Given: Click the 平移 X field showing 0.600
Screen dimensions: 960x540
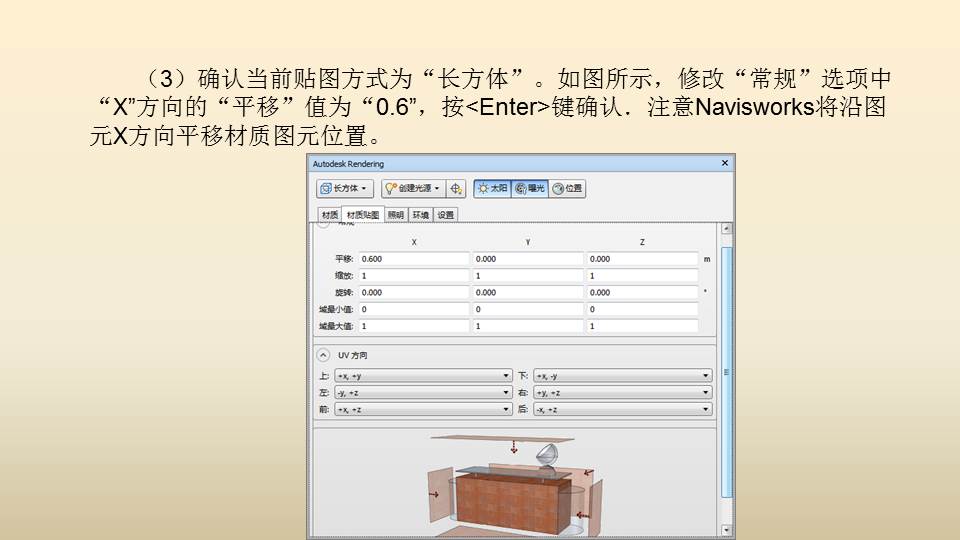Looking at the screenshot, I should (x=414, y=259).
